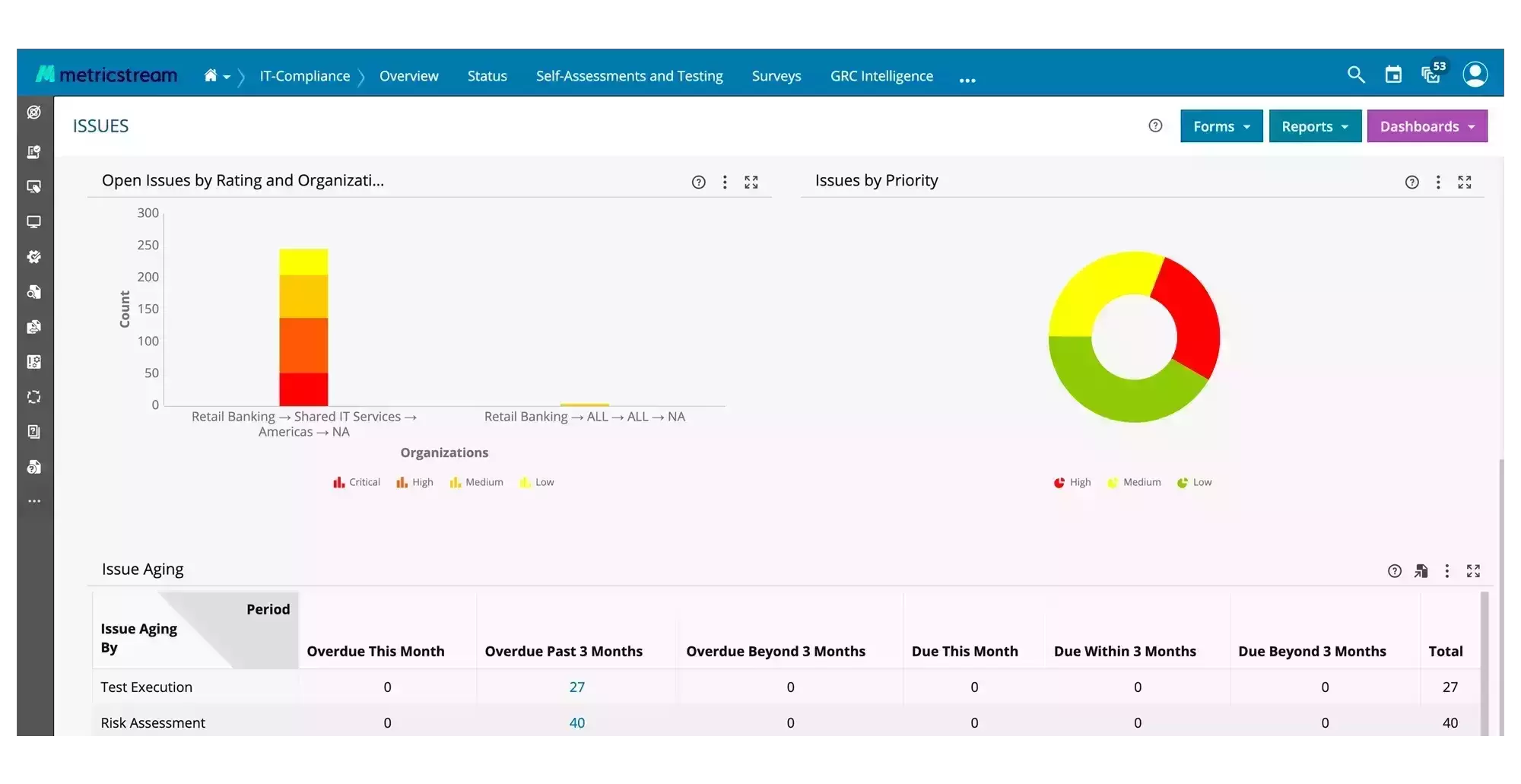Open help for Issues by Priority chart
The width and height of the screenshot is (1521, 784).
click(1412, 183)
